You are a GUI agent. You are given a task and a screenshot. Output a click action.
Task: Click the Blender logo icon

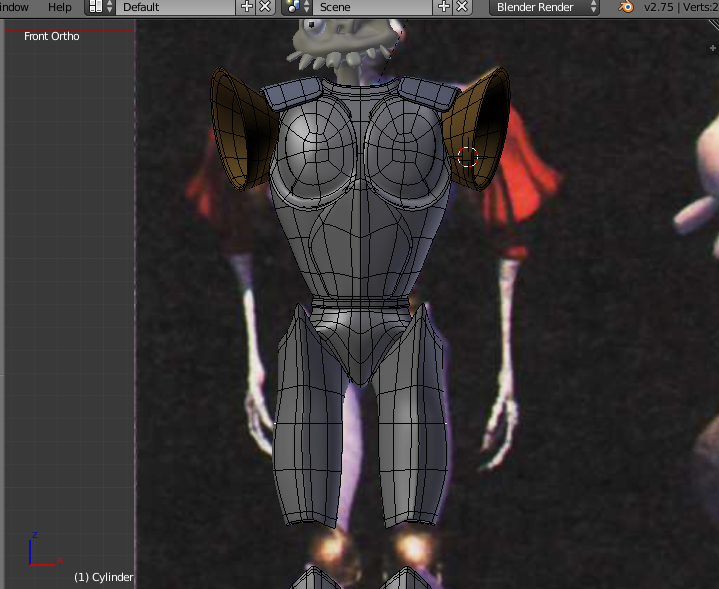(x=625, y=7)
